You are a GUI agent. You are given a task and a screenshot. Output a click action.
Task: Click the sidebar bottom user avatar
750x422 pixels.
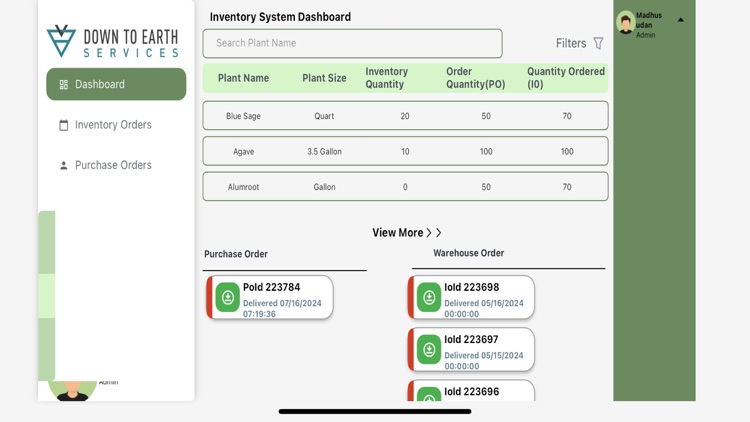(72, 390)
